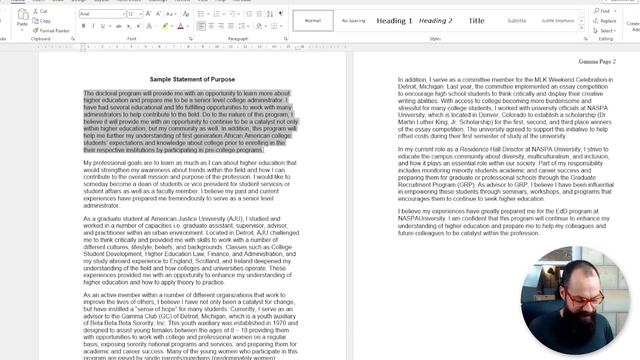This screenshot has width=640, height=360.
Task: Click the 'Sample Statement of Purpose' heading
Action: [x=192, y=79]
